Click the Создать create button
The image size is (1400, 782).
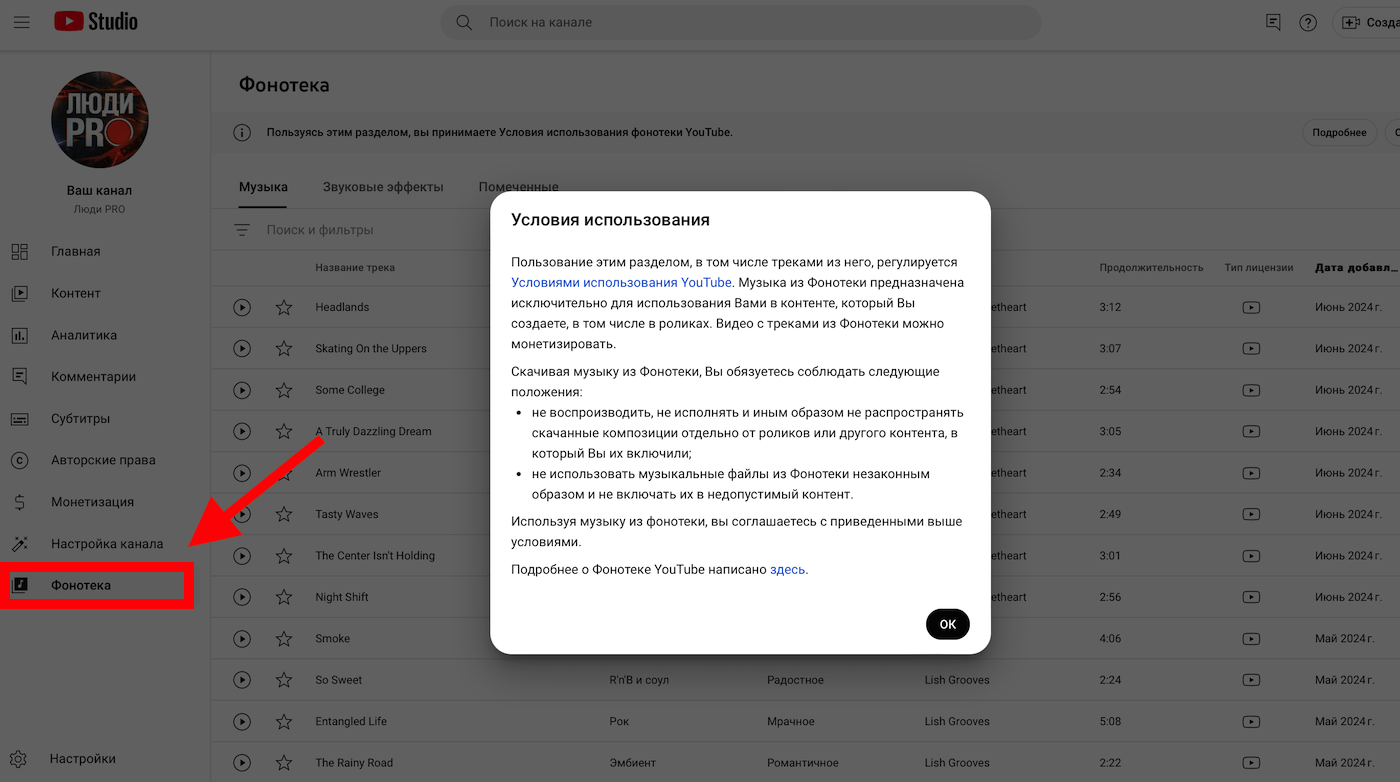[x=1368, y=22]
